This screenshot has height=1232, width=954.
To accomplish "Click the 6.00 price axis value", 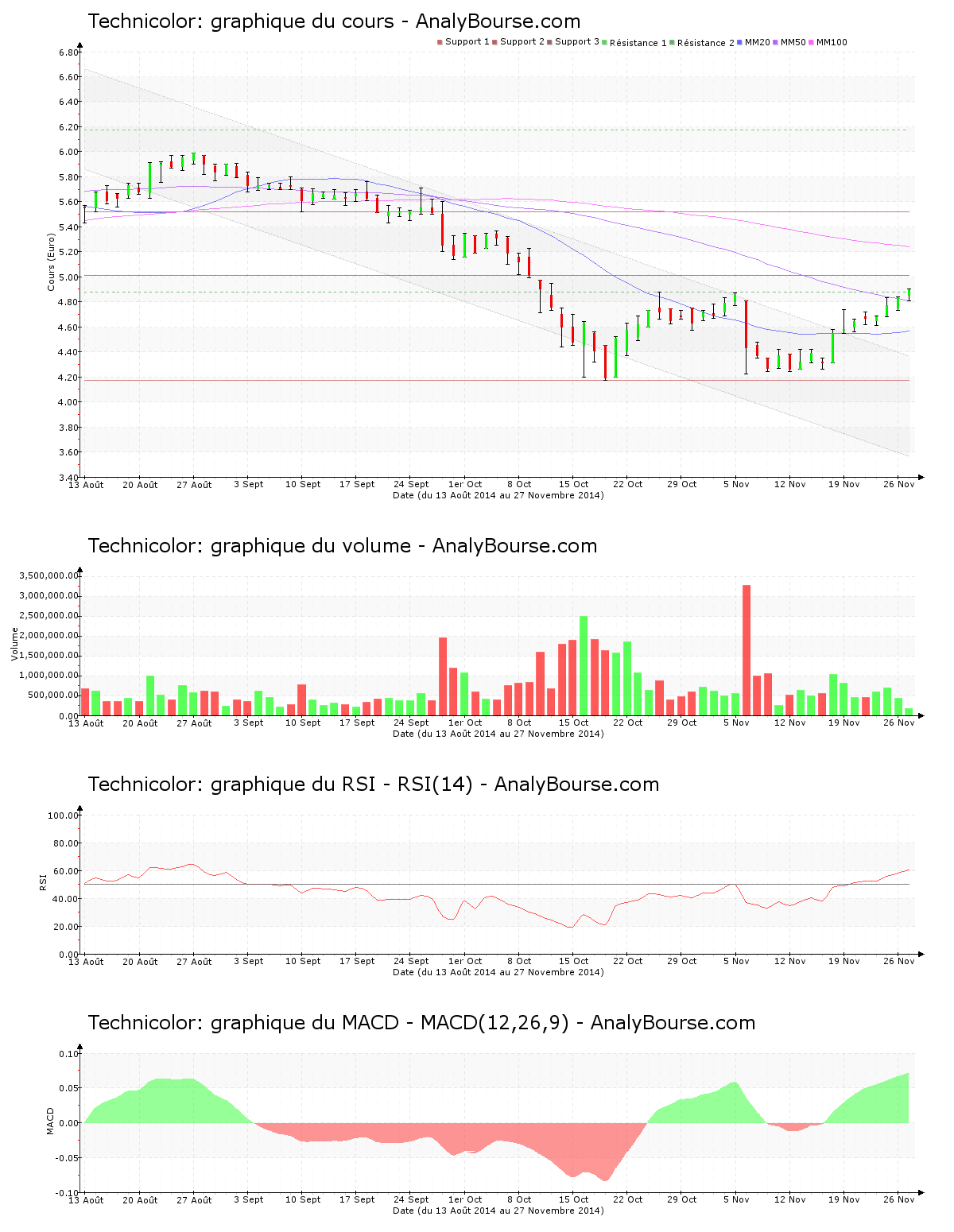I will tap(68, 152).
